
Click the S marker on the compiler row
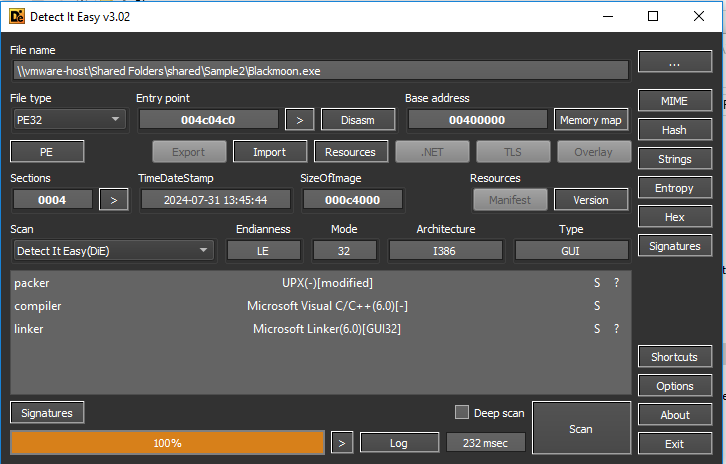point(597,306)
